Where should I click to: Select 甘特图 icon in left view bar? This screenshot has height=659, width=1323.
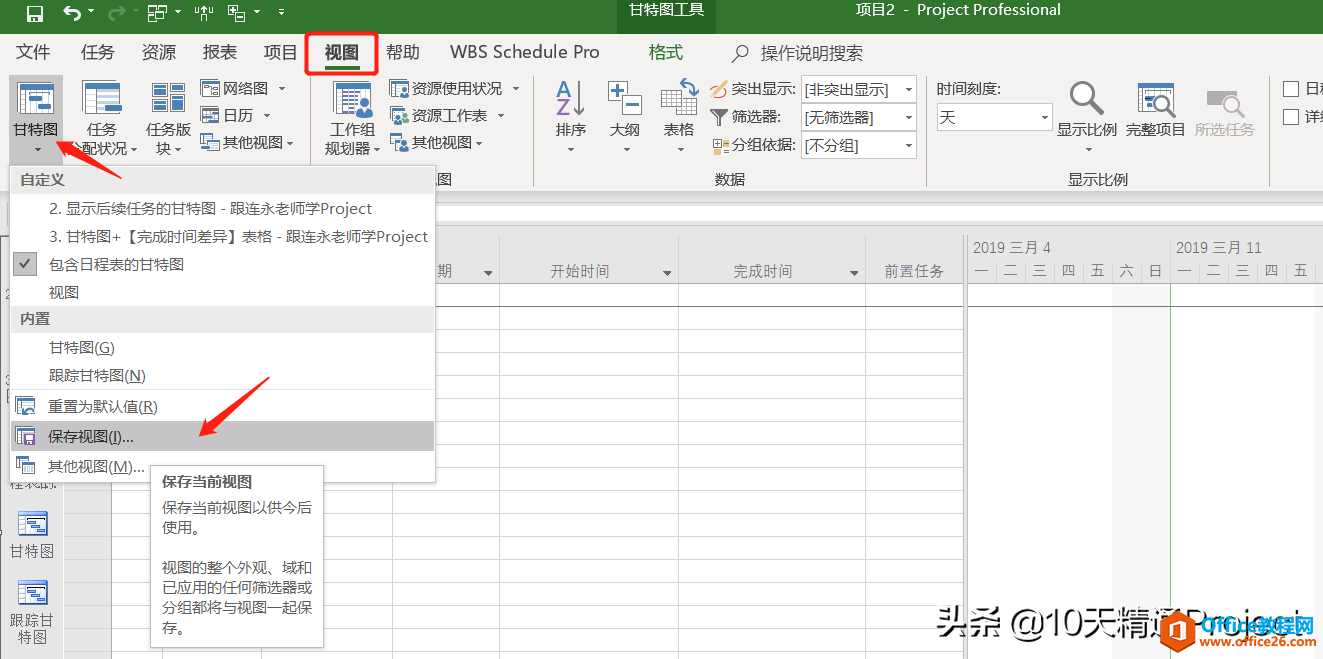tap(33, 523)
